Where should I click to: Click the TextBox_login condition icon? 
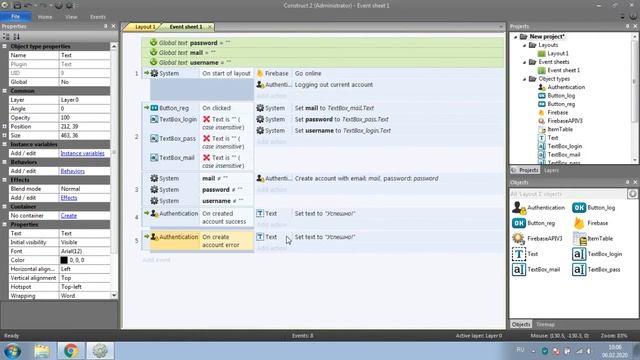pyautogui.click(x=154, y=119)
